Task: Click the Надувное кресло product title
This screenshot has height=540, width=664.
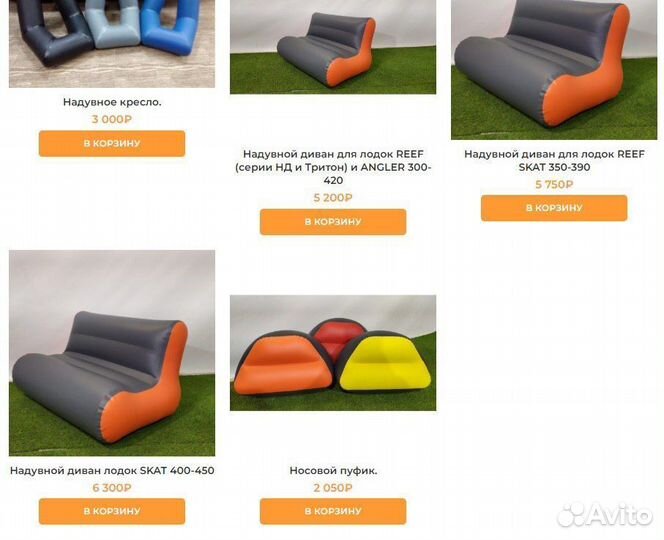Action: 112,102
